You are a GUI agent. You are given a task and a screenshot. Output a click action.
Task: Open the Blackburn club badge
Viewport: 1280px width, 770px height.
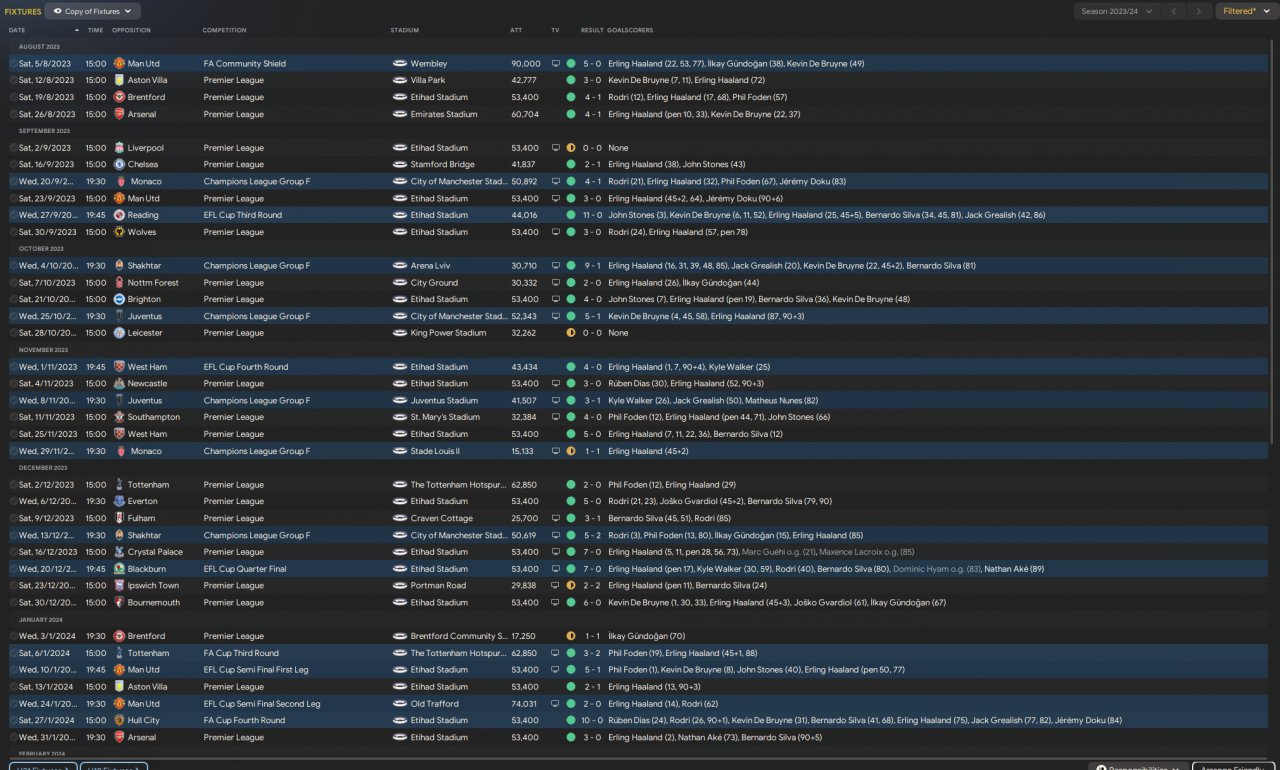(119, 569)
